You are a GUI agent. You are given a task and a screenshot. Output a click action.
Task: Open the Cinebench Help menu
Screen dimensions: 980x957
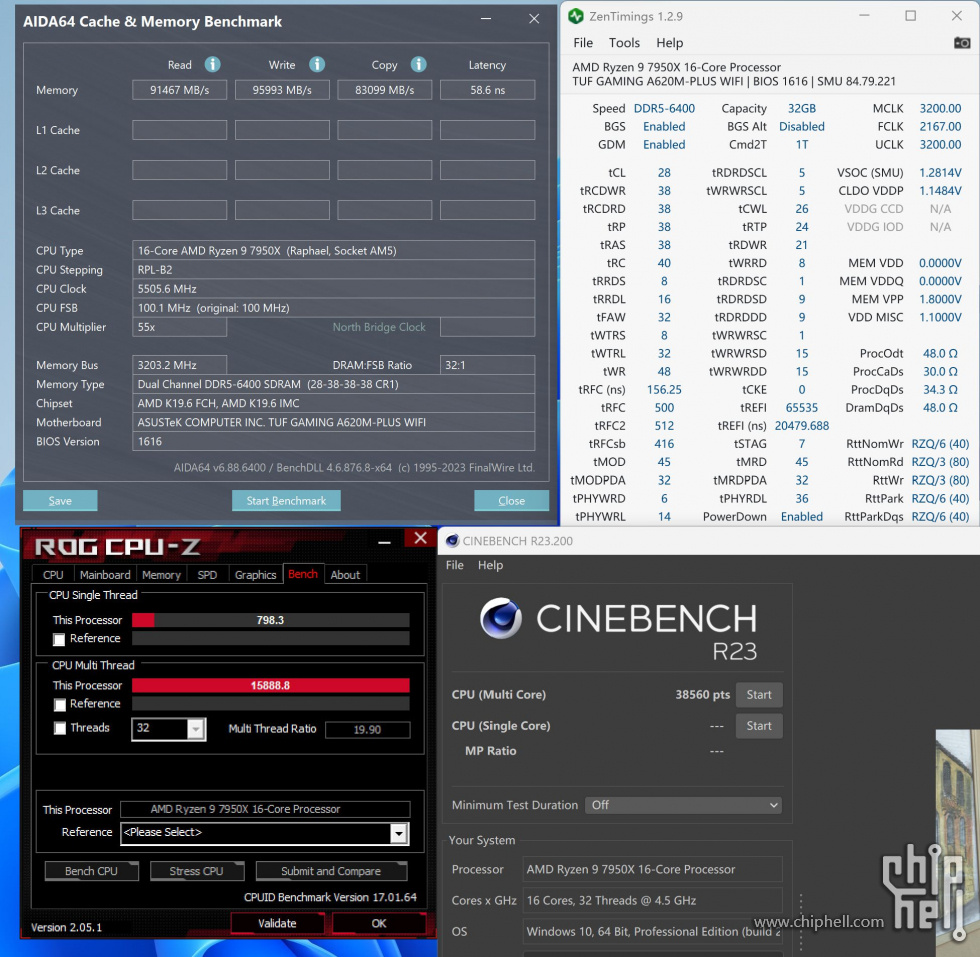(490, 565)
